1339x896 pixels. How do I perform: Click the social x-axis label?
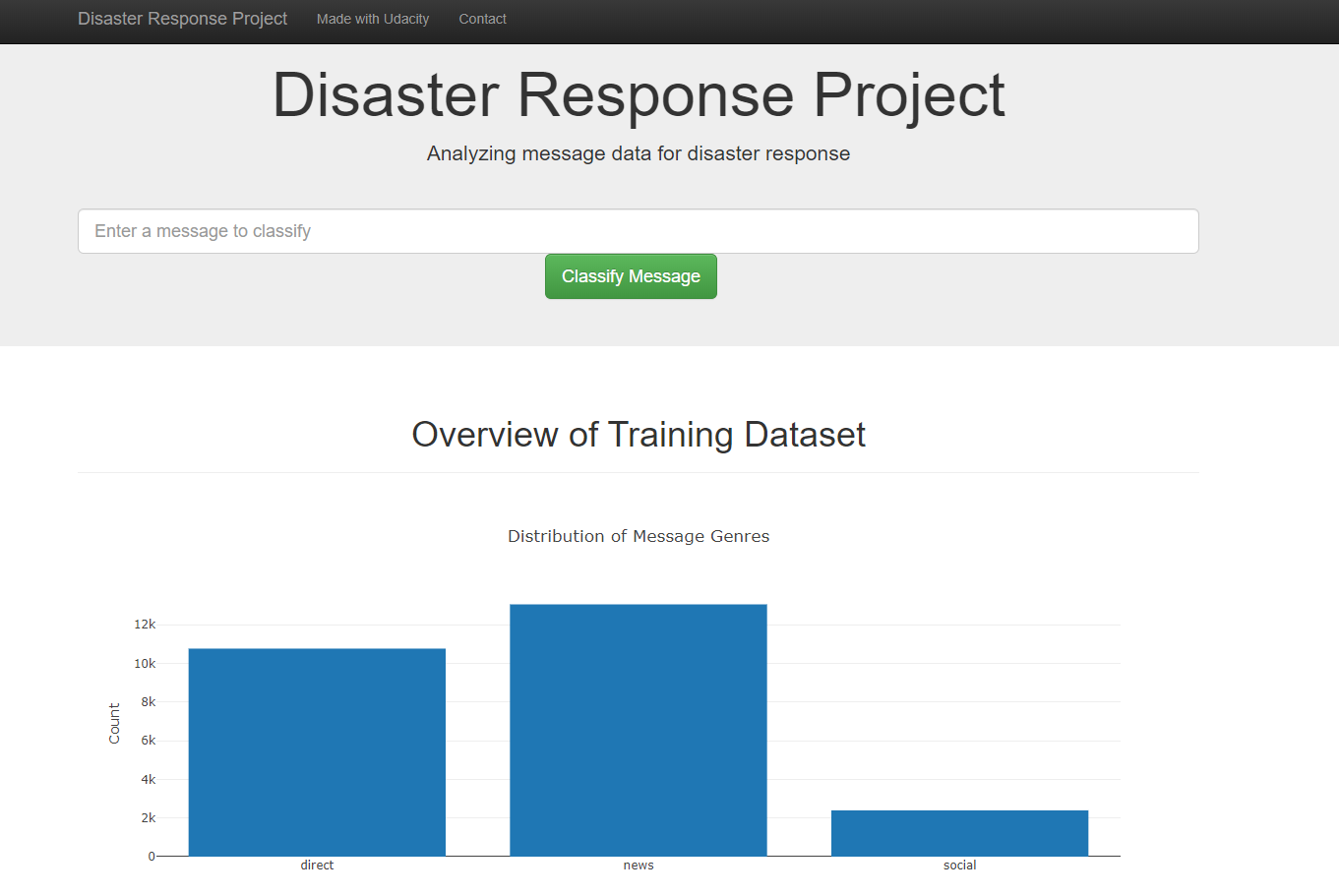coord(959,866)
